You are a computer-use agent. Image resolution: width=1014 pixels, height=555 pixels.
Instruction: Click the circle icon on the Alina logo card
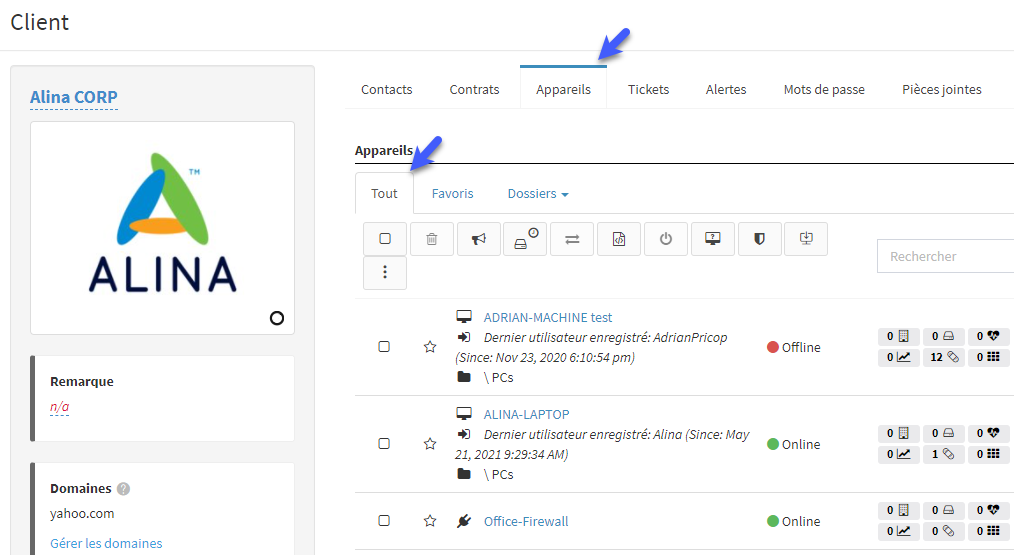(277, 318)
